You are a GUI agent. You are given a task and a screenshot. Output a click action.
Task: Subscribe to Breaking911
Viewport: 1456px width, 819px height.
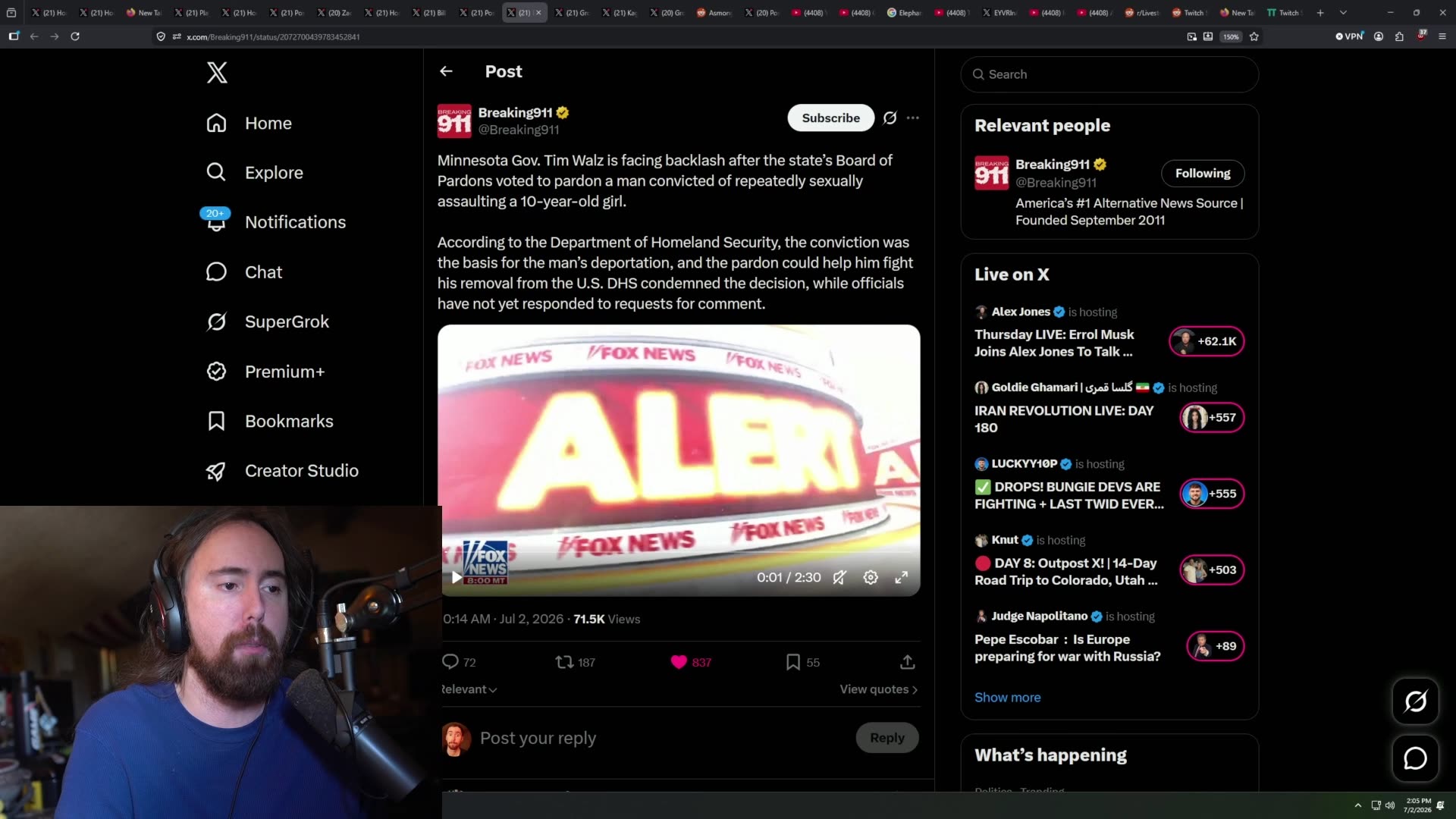point(830,118)
